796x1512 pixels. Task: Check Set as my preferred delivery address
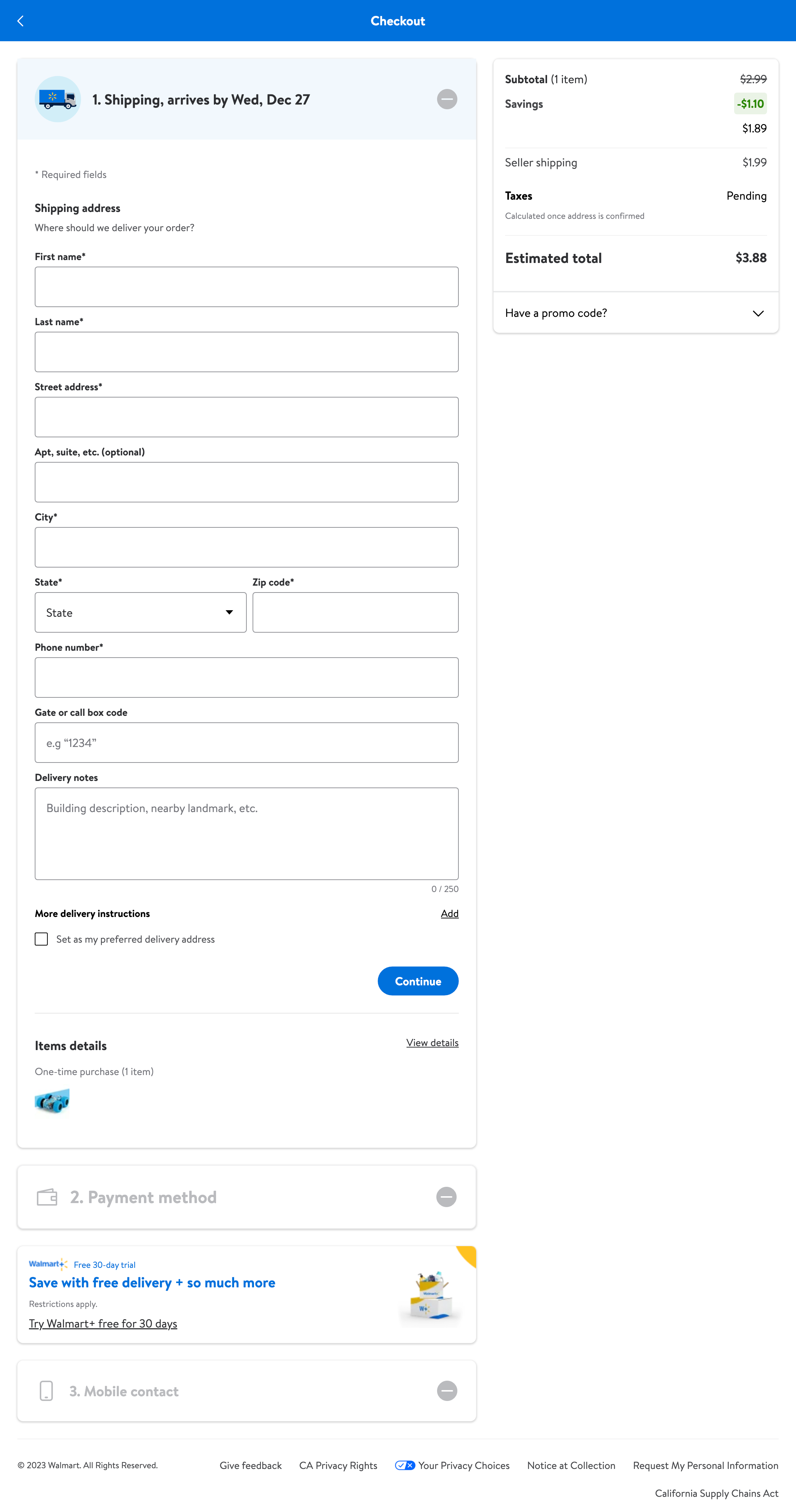41,939
